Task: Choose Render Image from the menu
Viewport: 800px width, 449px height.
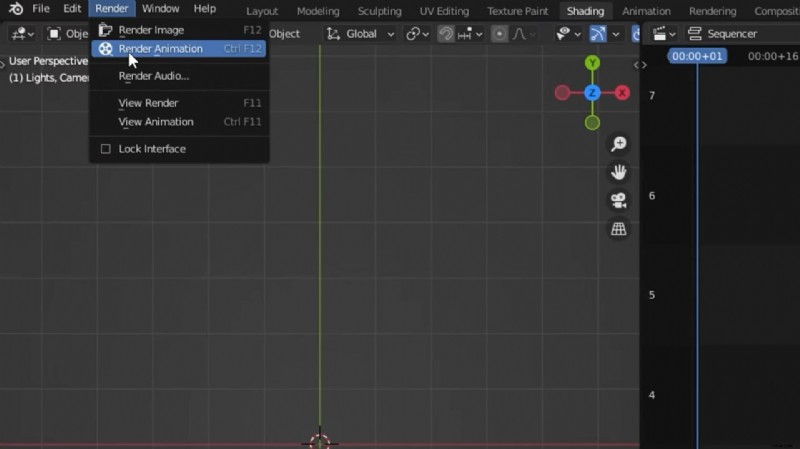Action: [151, 30]
